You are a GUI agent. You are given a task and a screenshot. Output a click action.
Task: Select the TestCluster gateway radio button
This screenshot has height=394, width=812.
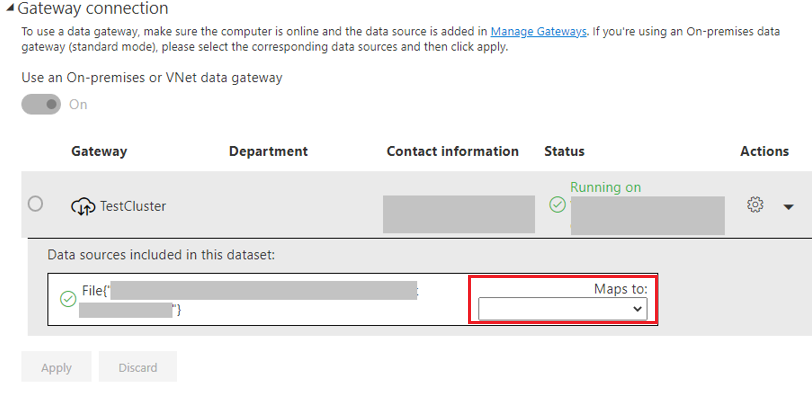coord(35,204)
